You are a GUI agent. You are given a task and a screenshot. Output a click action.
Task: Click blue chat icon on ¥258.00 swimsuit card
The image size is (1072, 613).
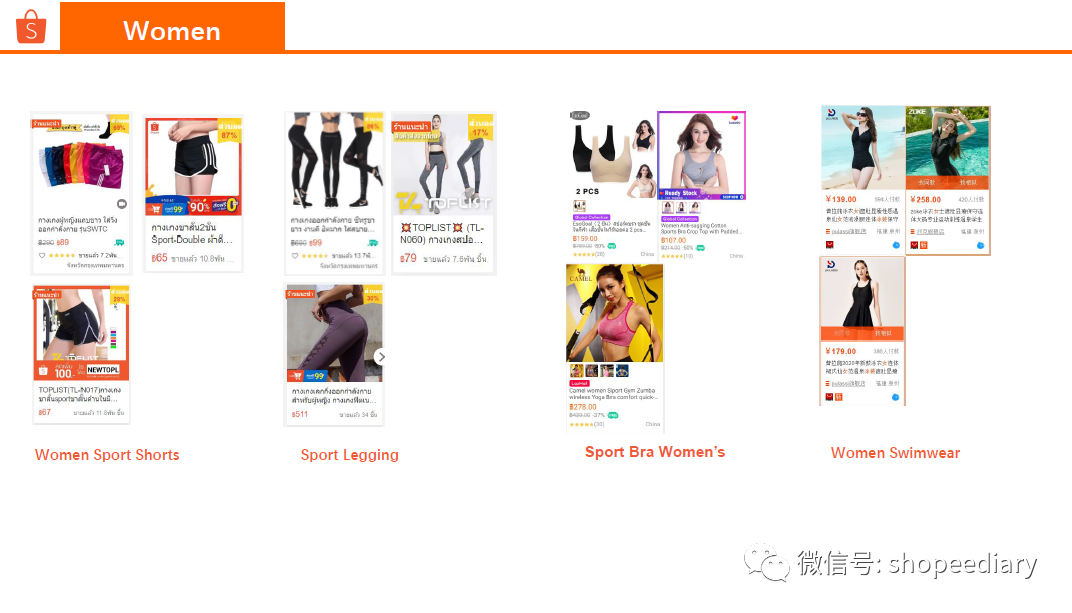980,245
